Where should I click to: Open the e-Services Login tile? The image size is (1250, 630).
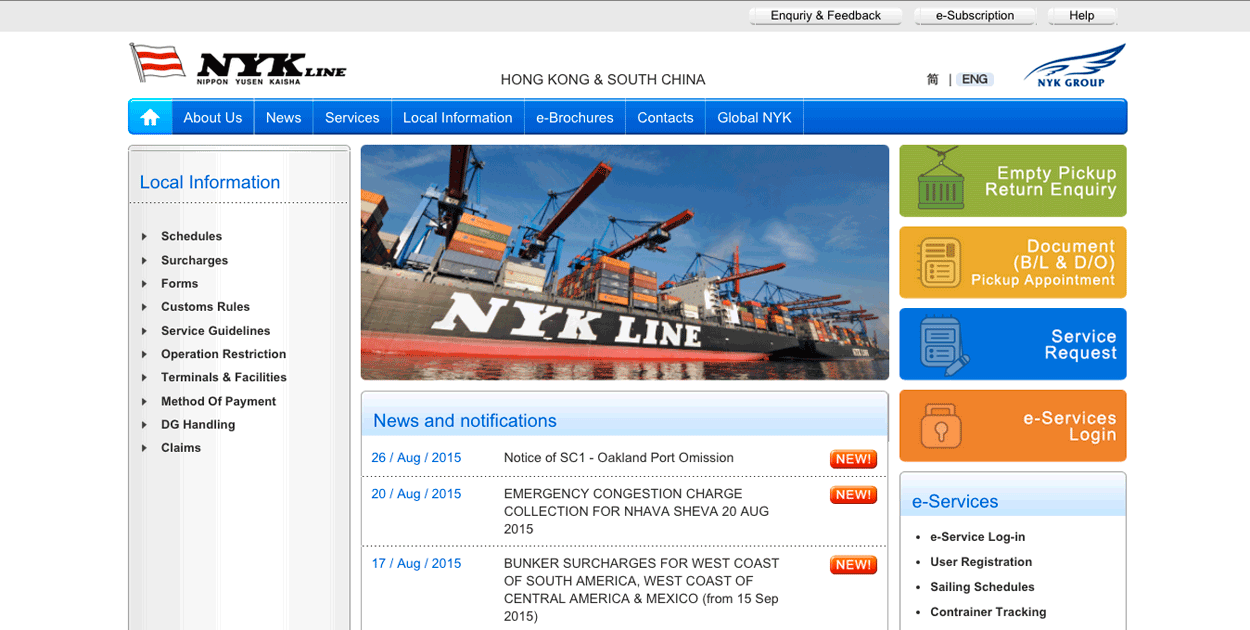pyautogui.click(x=1013, y=426)
